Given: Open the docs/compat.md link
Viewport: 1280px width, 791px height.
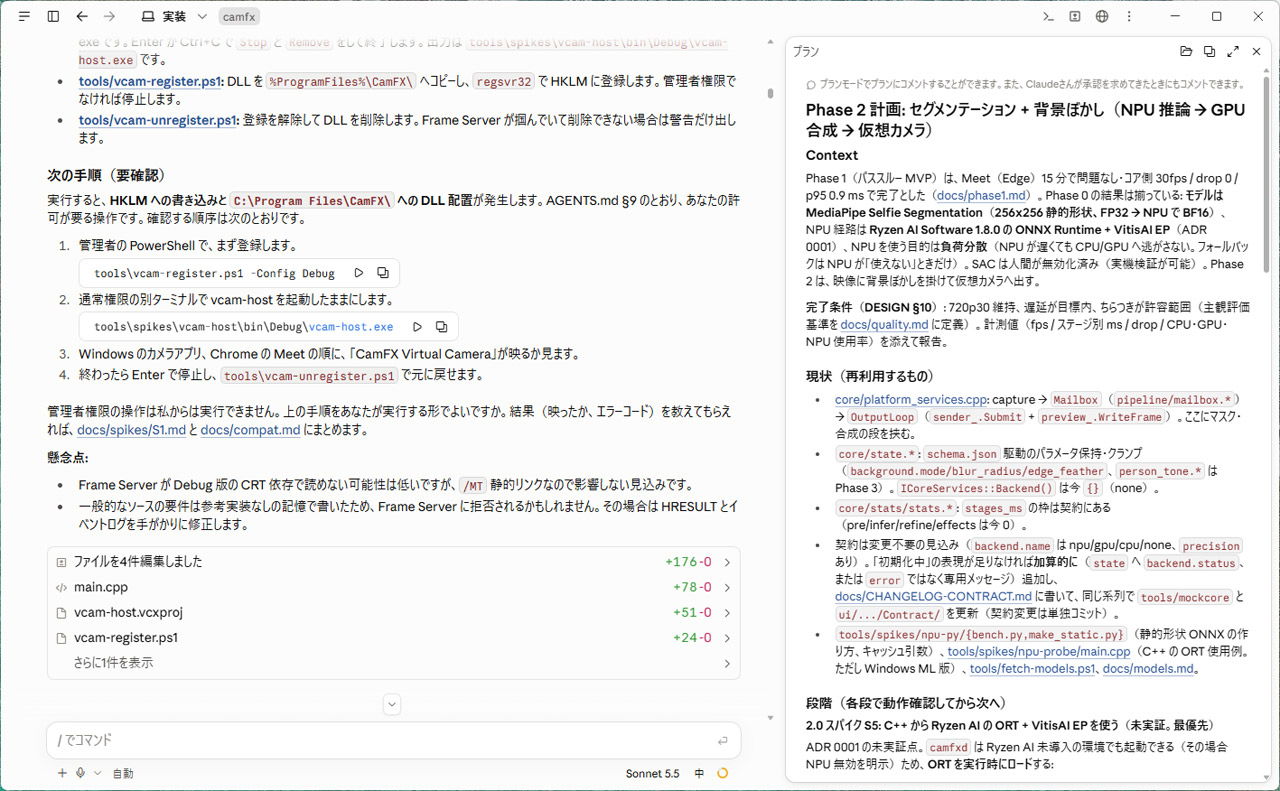Looking at the screenshot, I should [250, 430].
